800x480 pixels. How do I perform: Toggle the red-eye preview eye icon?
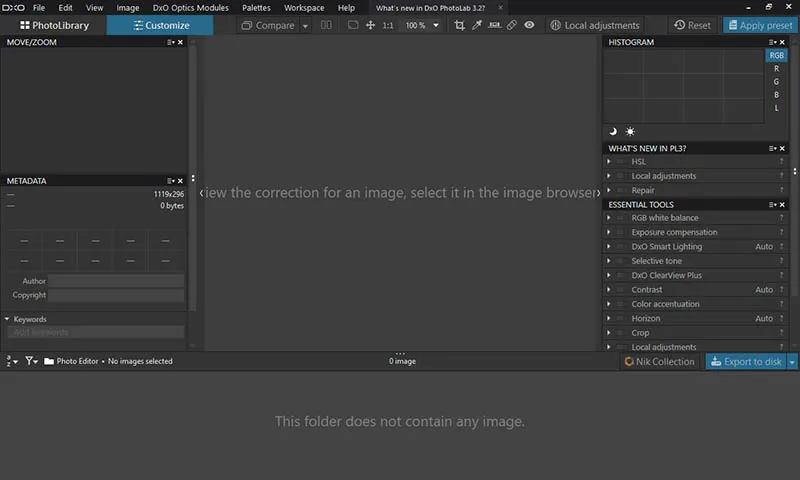(529, 25)
